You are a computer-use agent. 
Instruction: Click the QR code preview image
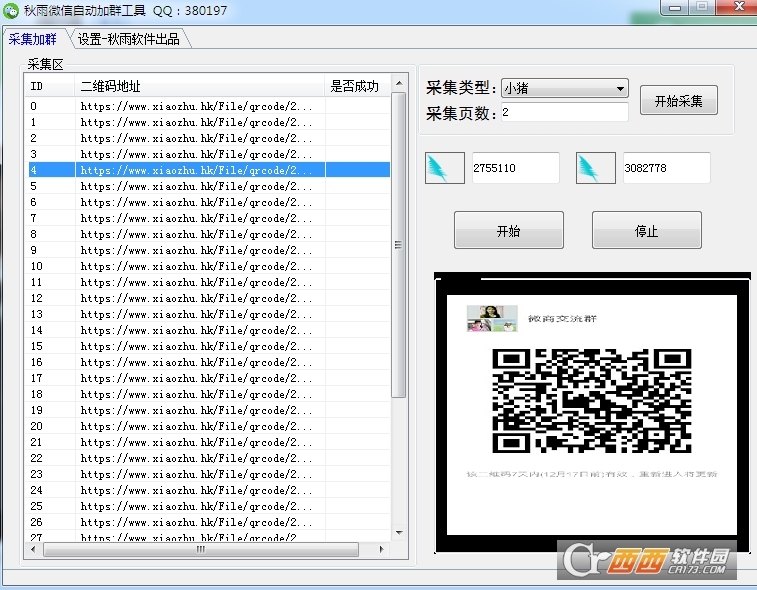pyautogui.click(x=592, y=413)
